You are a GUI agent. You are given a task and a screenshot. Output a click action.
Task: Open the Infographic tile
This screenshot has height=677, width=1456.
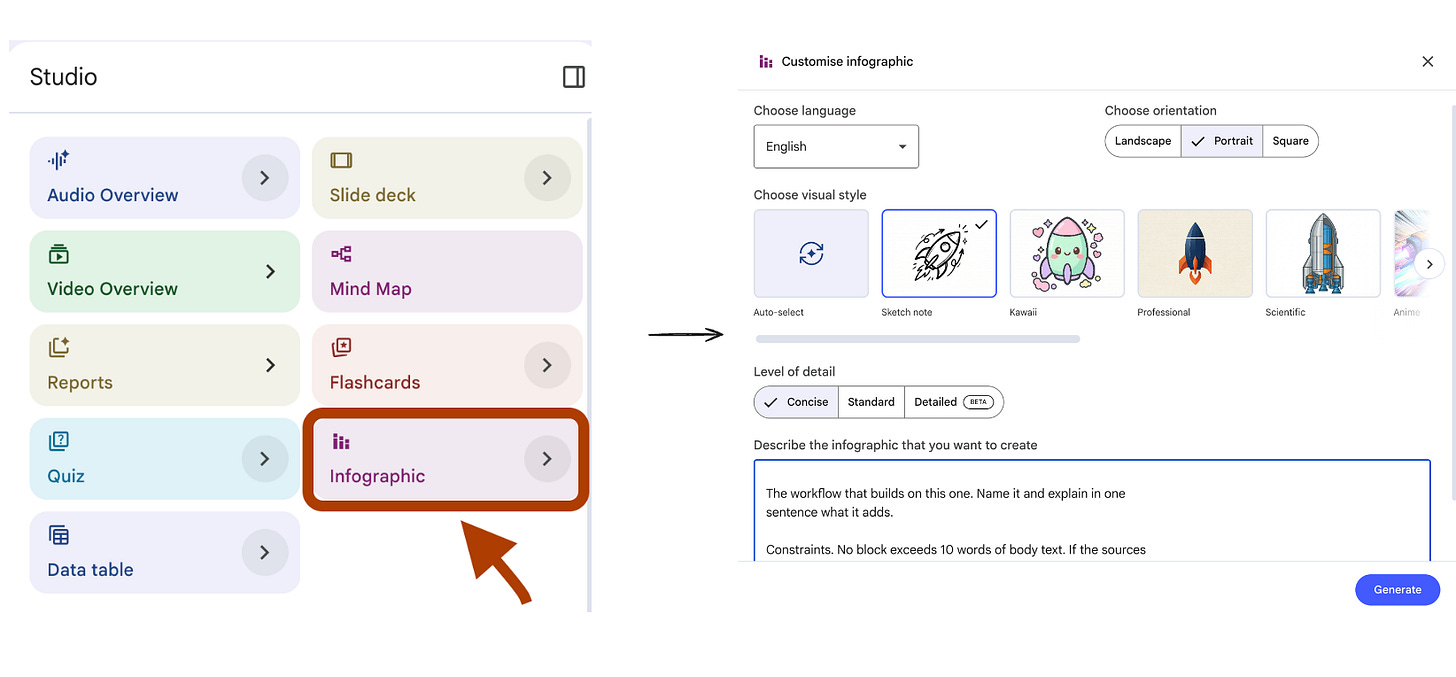point(446,459)
